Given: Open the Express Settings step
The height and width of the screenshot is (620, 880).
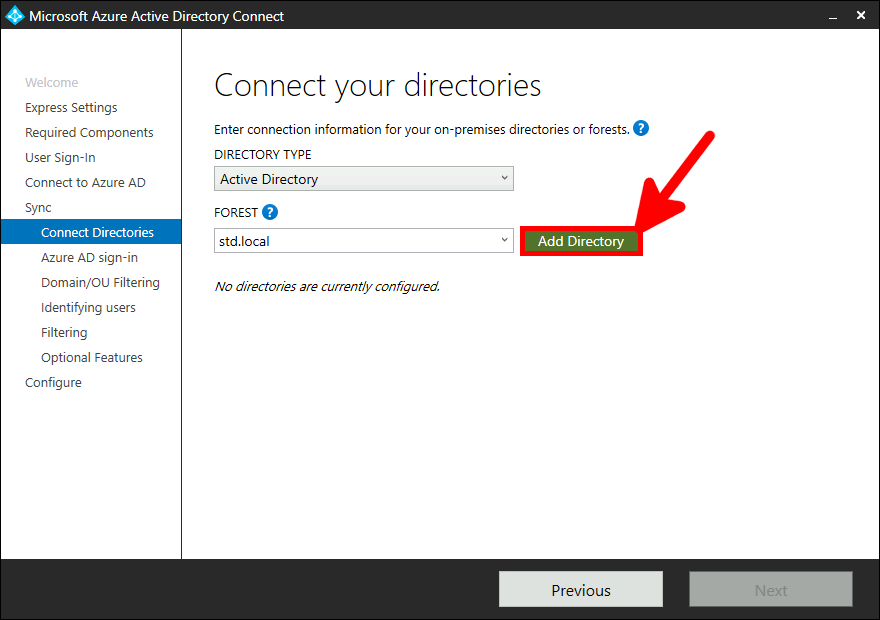Looking at the screenshot, I should pyautogui.click(x=70, y=107).
